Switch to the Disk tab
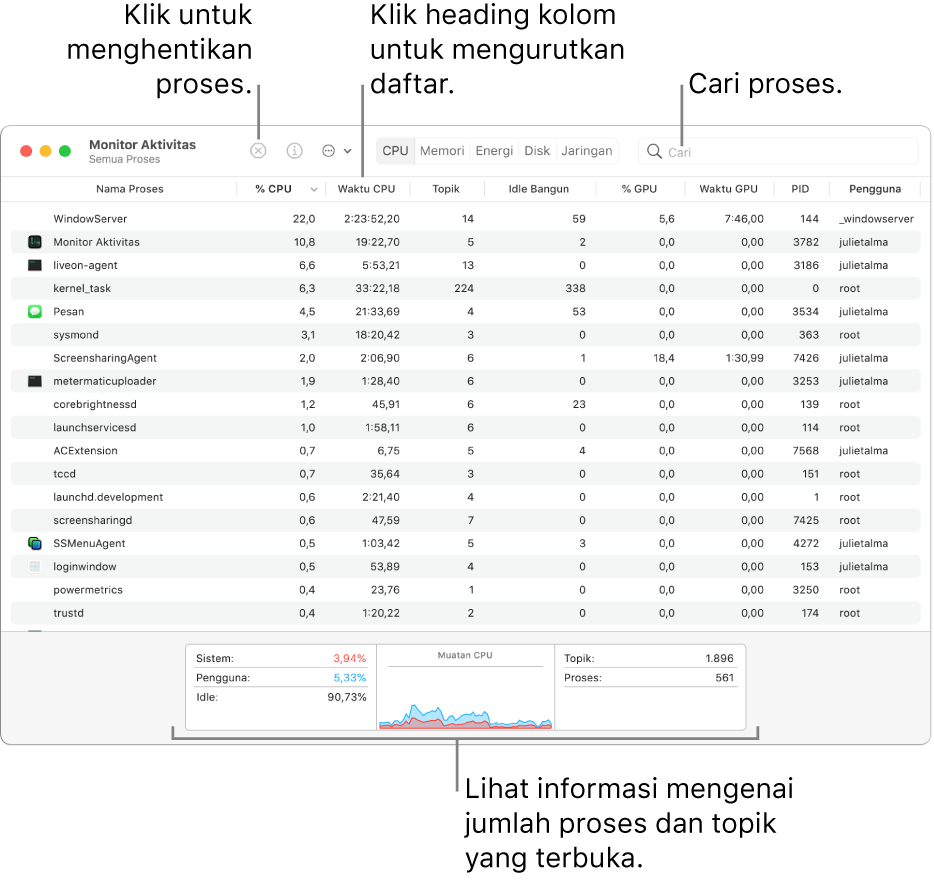This screenshot has height=880, width=934. (537, 151)
